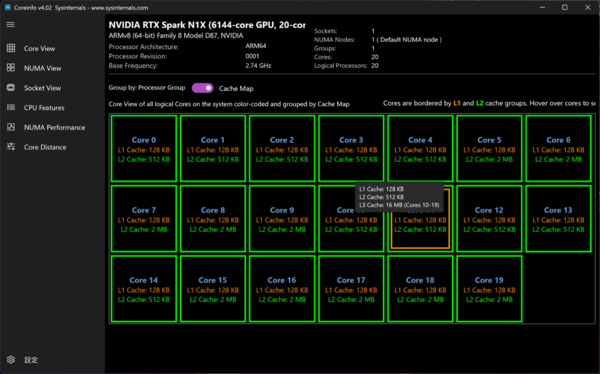600x374 pixels.
Task: Click the 'Logical Processors:' label
Action: [341, 65]
